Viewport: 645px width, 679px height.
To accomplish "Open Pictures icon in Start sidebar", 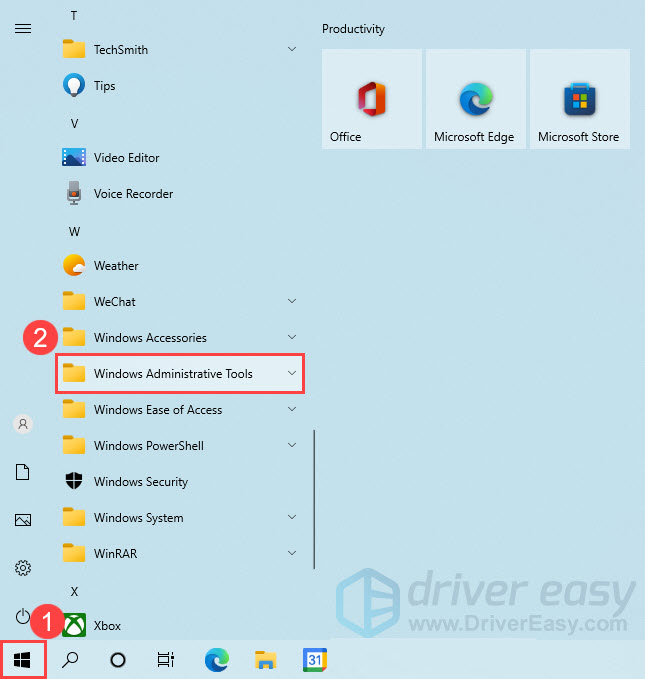I will (x=23, y=520).
